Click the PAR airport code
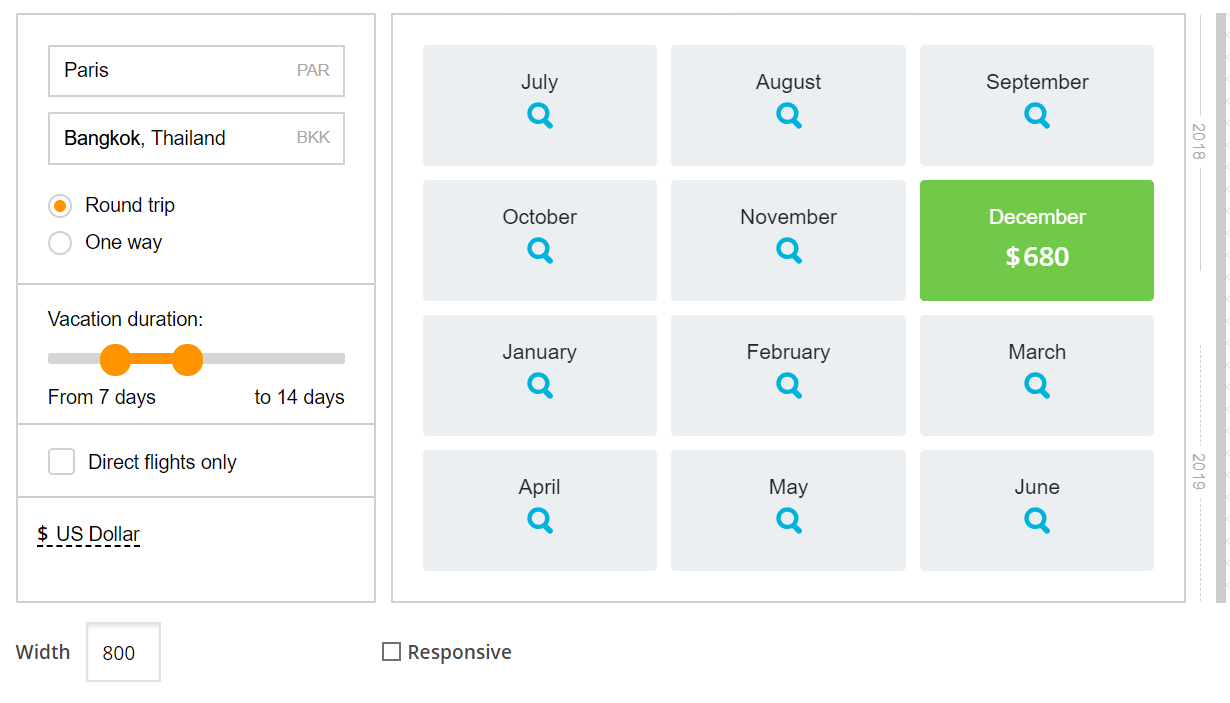This screenshot has width=1230, height=703. point(313,71)
